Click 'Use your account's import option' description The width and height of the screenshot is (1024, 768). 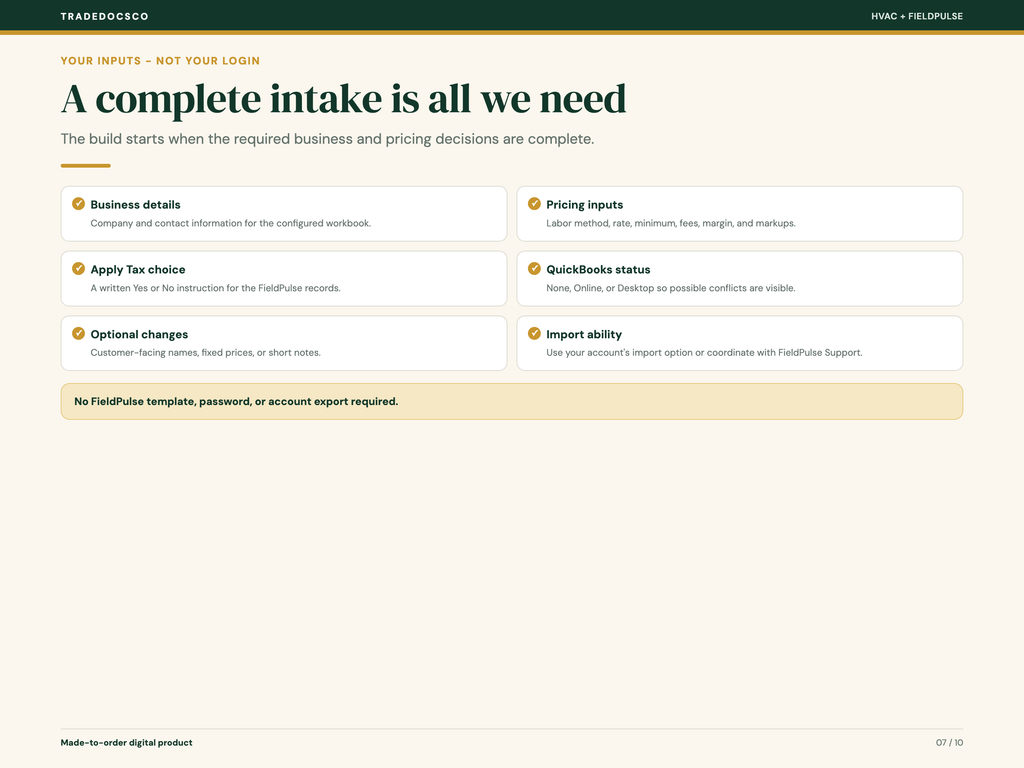[x=704, y=353]
